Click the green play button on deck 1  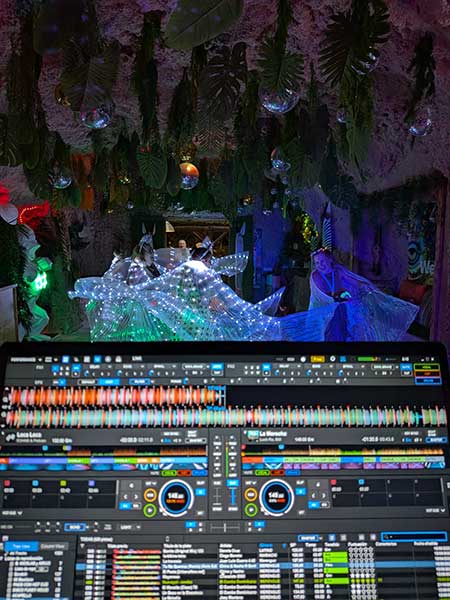(150, 510)
